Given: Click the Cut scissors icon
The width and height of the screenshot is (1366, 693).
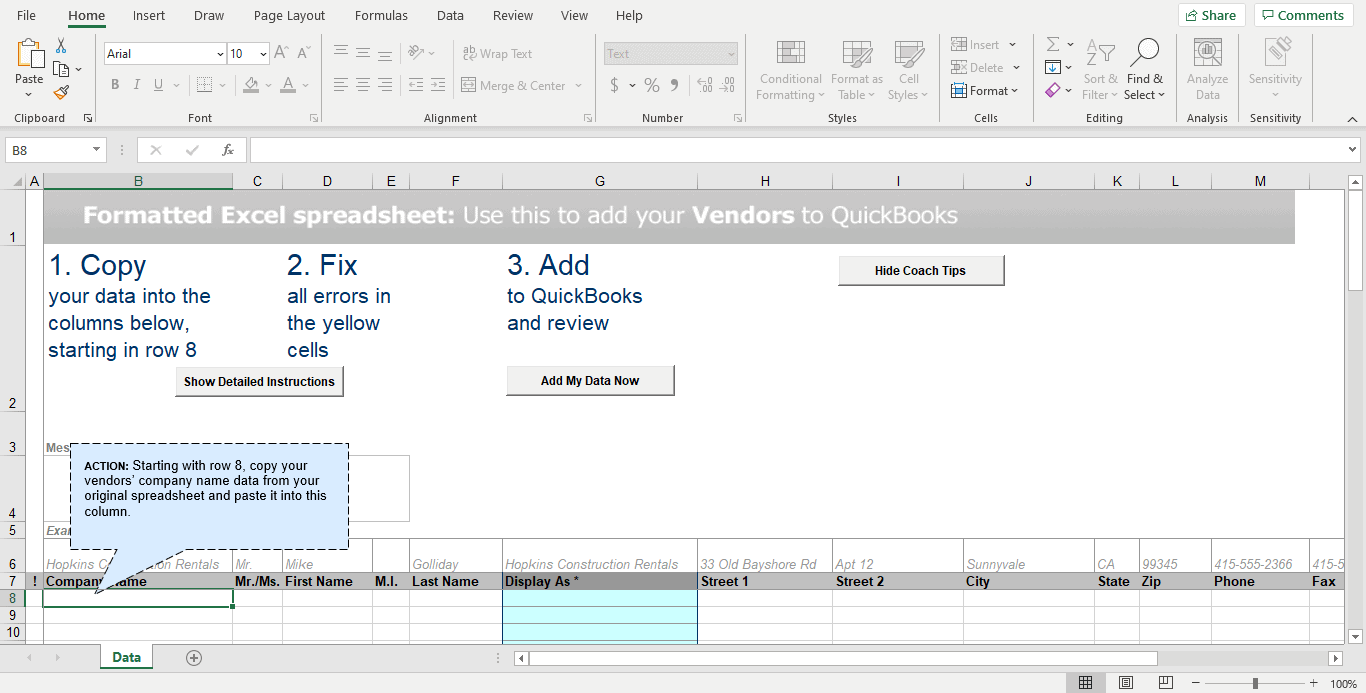Looking at the screenshot, I should (61, 46).
